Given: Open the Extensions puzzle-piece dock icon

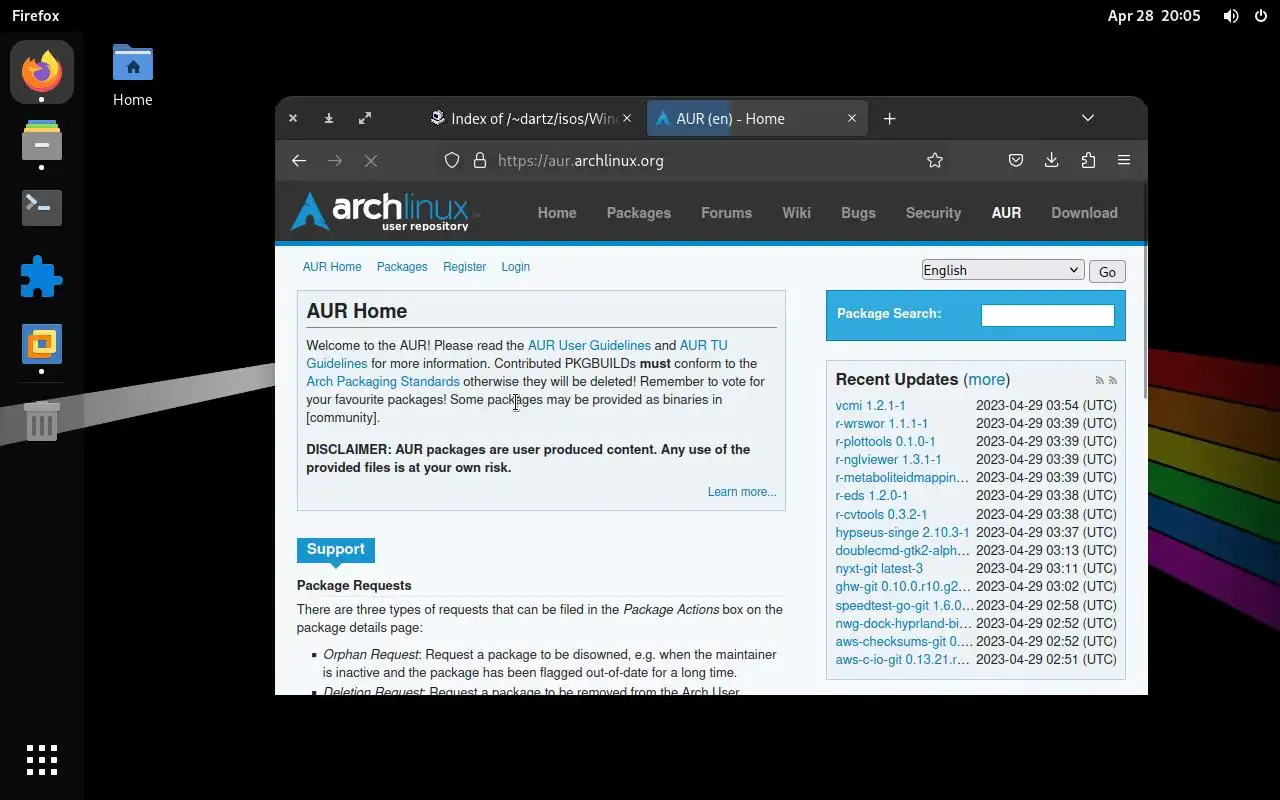Looking at the screenshot, I should coord(42,276).
